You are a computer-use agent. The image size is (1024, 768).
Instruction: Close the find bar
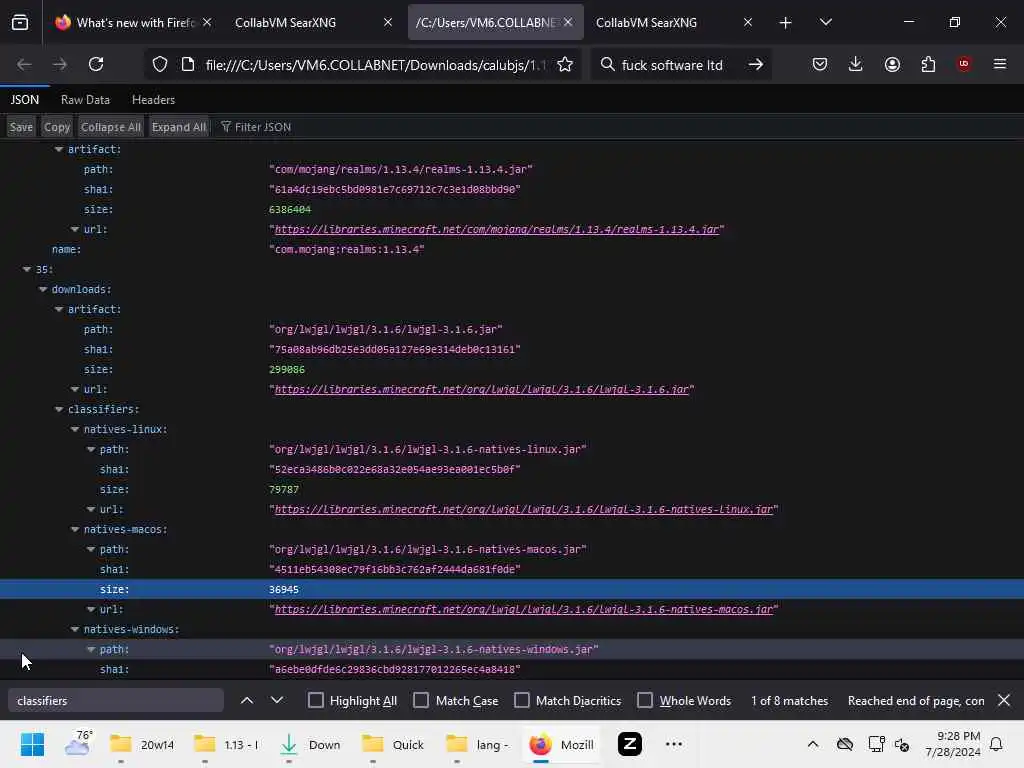(x=1004, y=700)
